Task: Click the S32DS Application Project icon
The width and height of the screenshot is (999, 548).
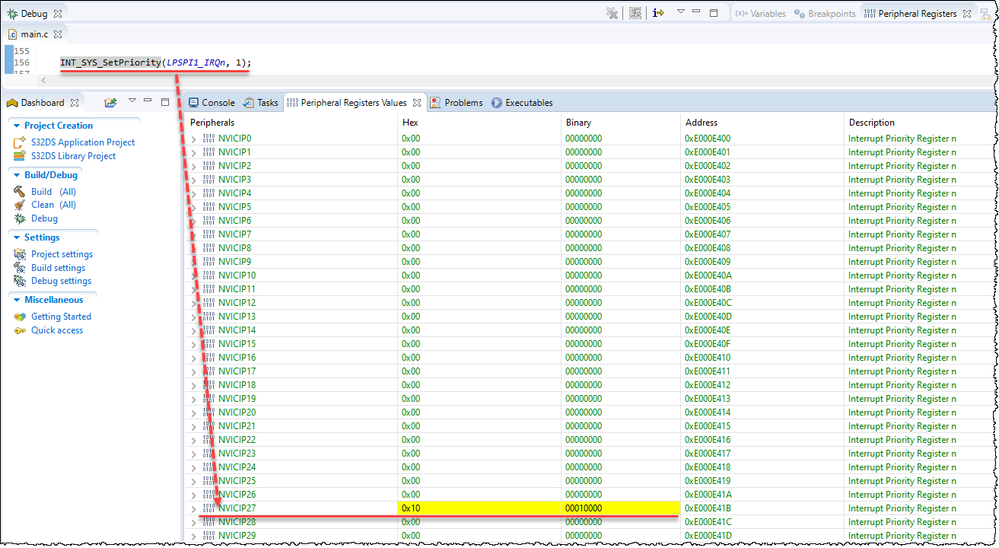Action: 20,142
